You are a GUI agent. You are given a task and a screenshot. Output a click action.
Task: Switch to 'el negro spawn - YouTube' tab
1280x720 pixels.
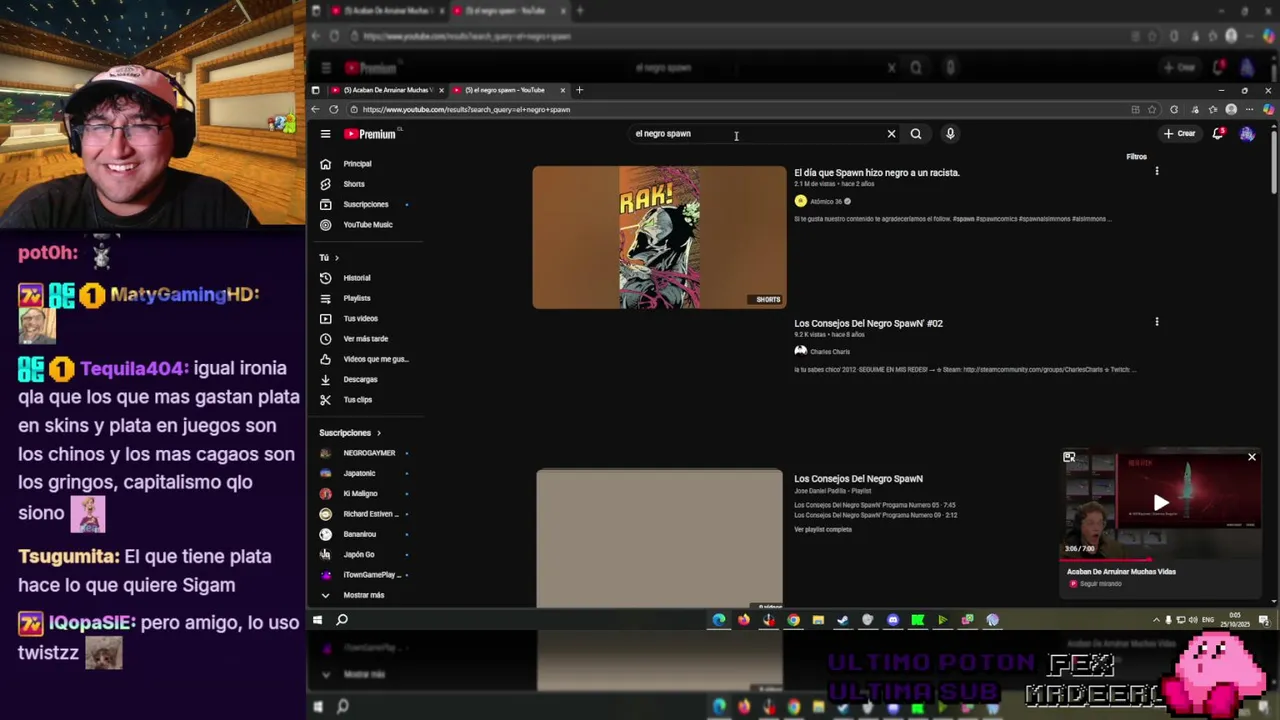(x=504, y=90)
